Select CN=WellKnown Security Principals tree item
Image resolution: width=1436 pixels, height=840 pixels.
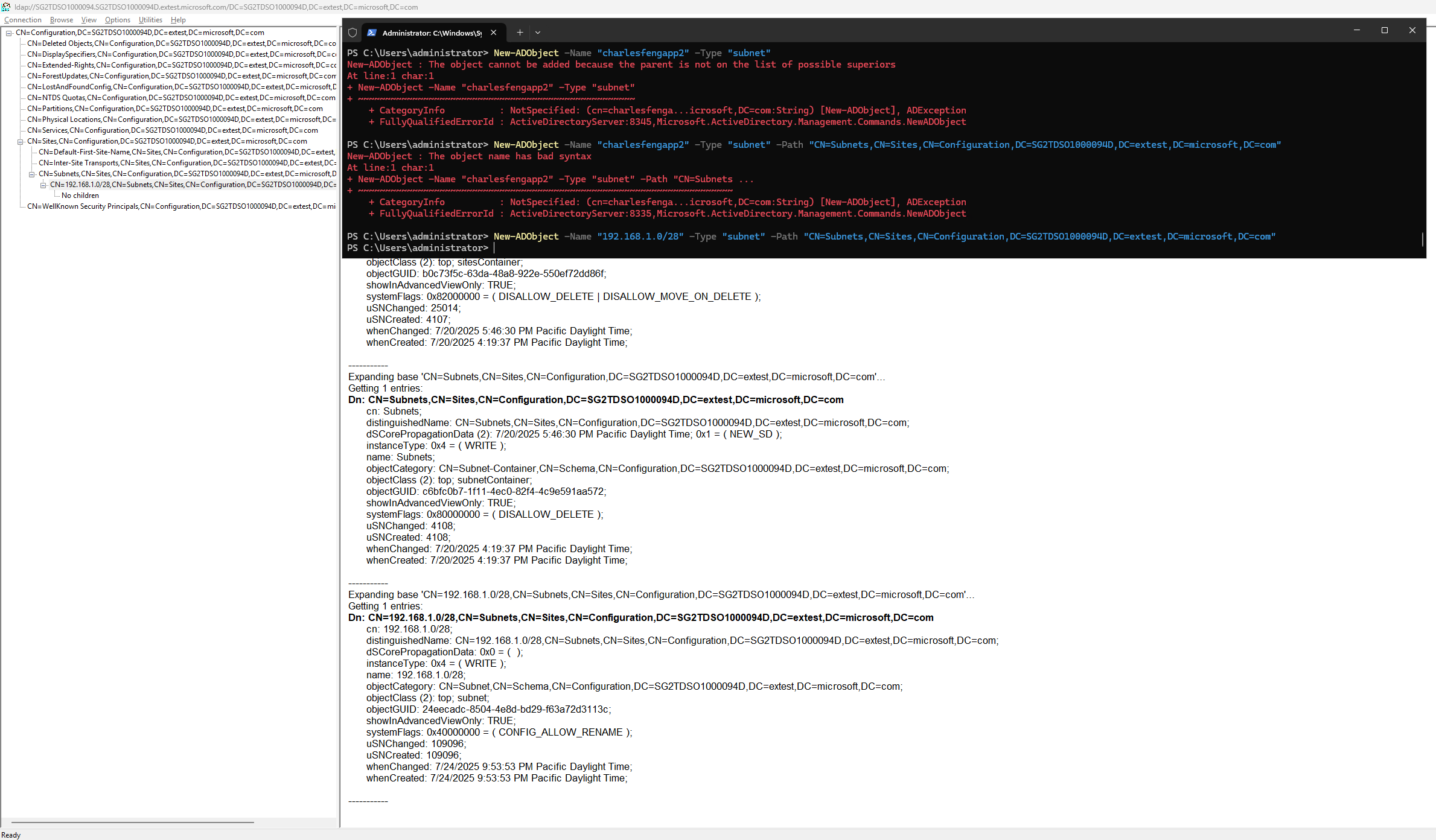point(181,206)
